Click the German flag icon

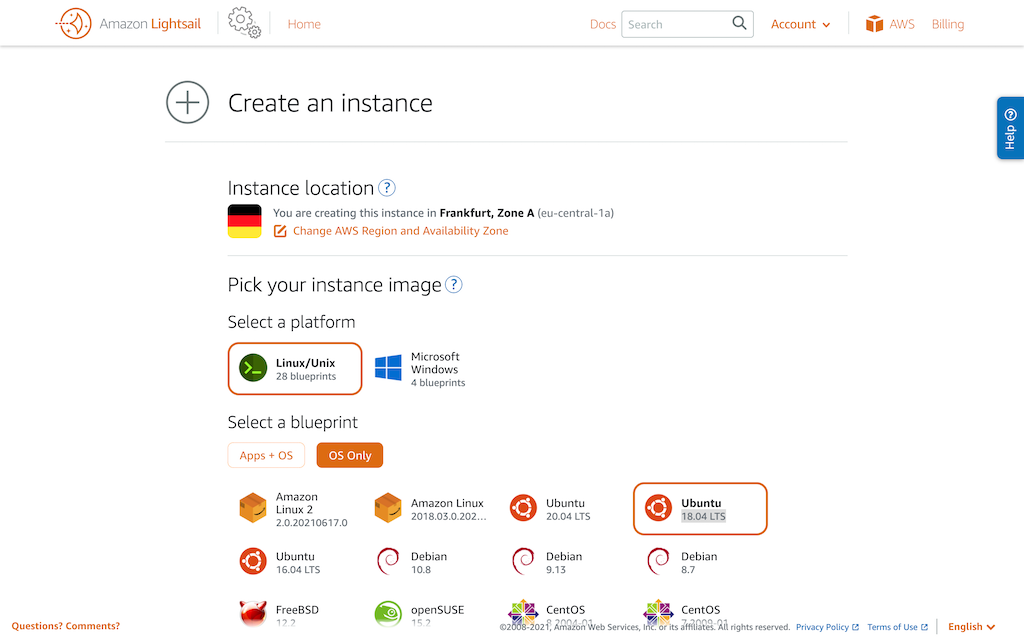click(x=244, y=221)
